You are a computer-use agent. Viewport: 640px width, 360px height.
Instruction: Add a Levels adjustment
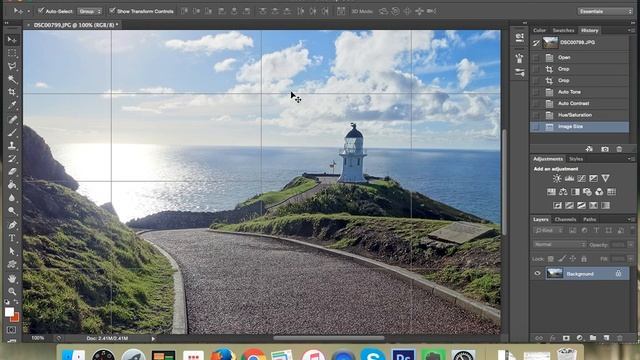click(x=569, y=178)
